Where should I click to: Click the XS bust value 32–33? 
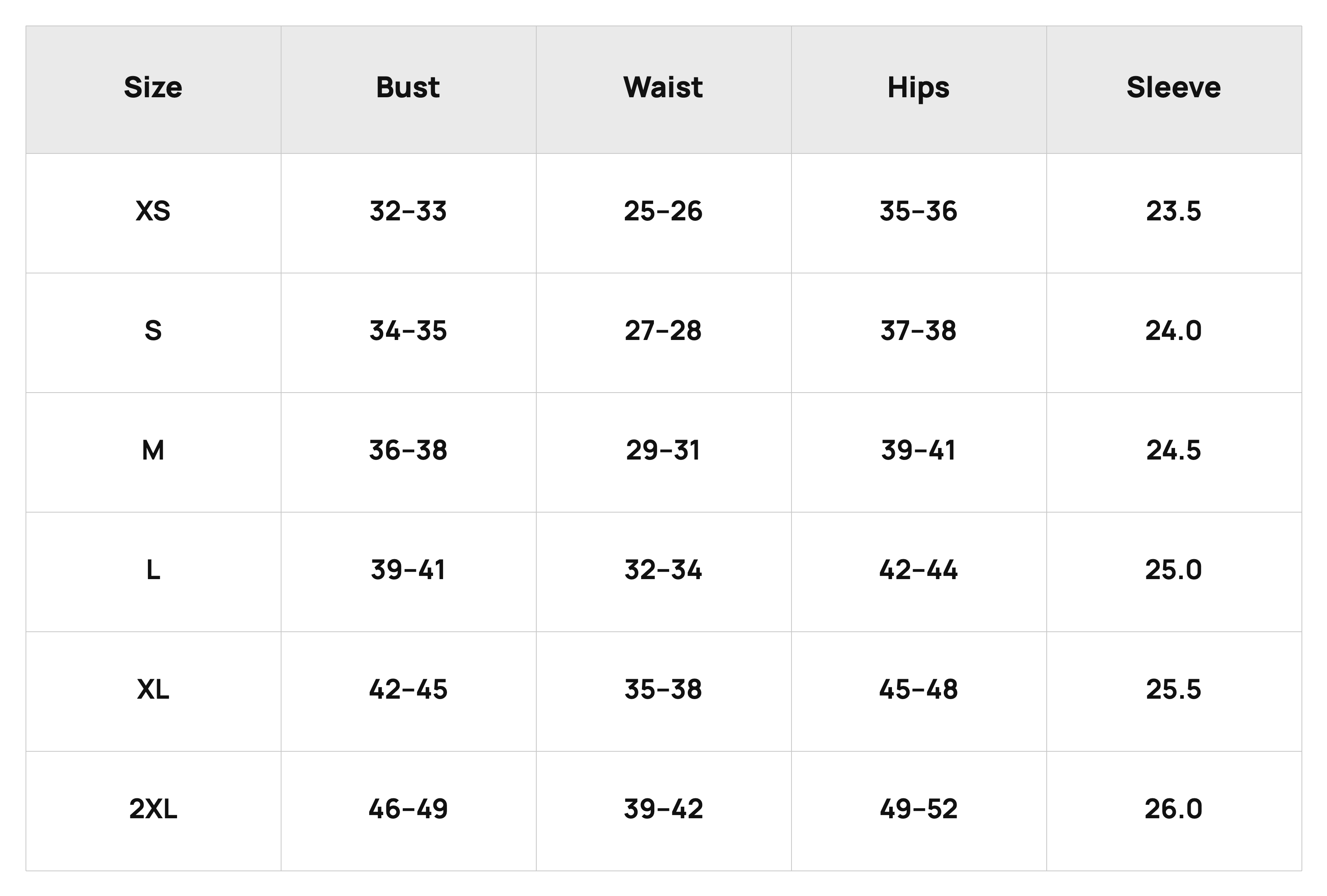click(x=408, y=211)
